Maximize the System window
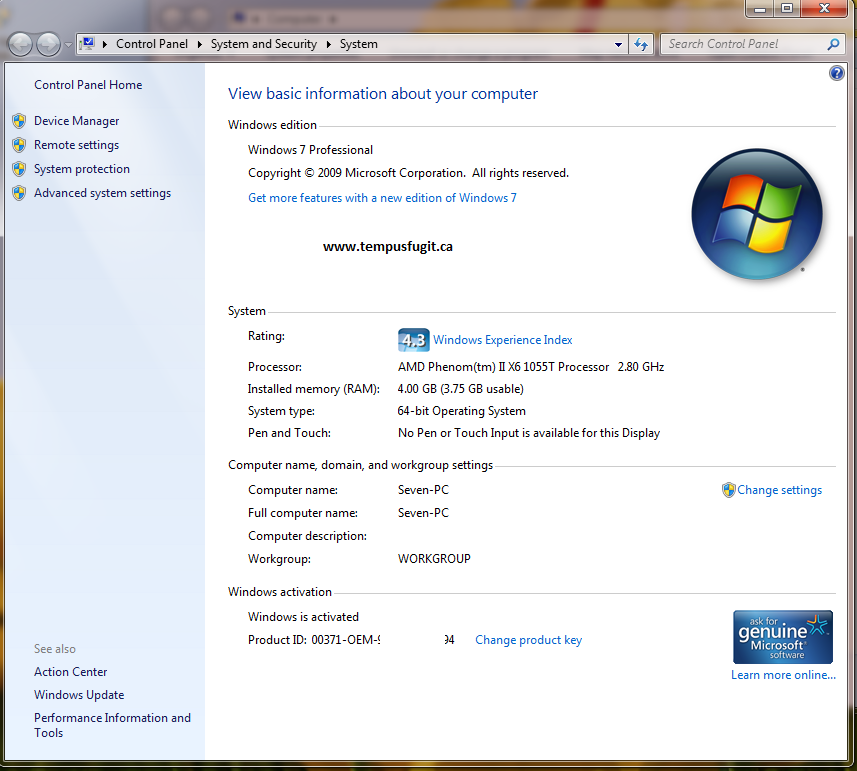The image size is (857, 771). tap(786, 8)
